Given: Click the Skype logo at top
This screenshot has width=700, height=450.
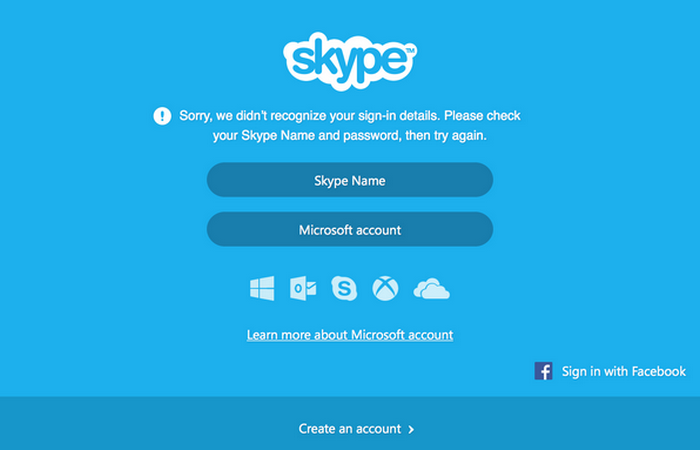Looking at the screenshot, I should point(349,61).
